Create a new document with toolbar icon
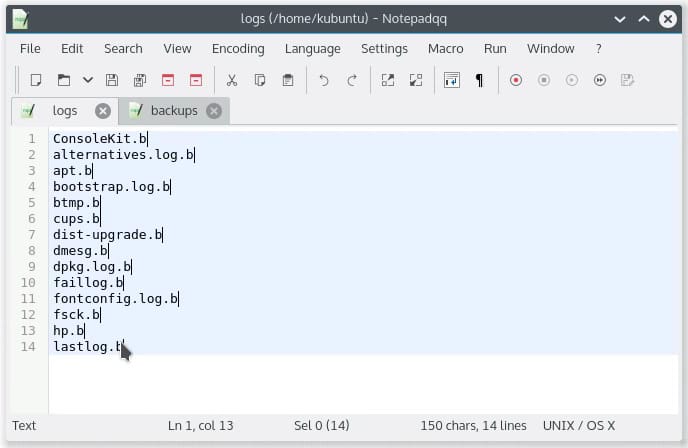688x448 pixels. tap(36, 80)
